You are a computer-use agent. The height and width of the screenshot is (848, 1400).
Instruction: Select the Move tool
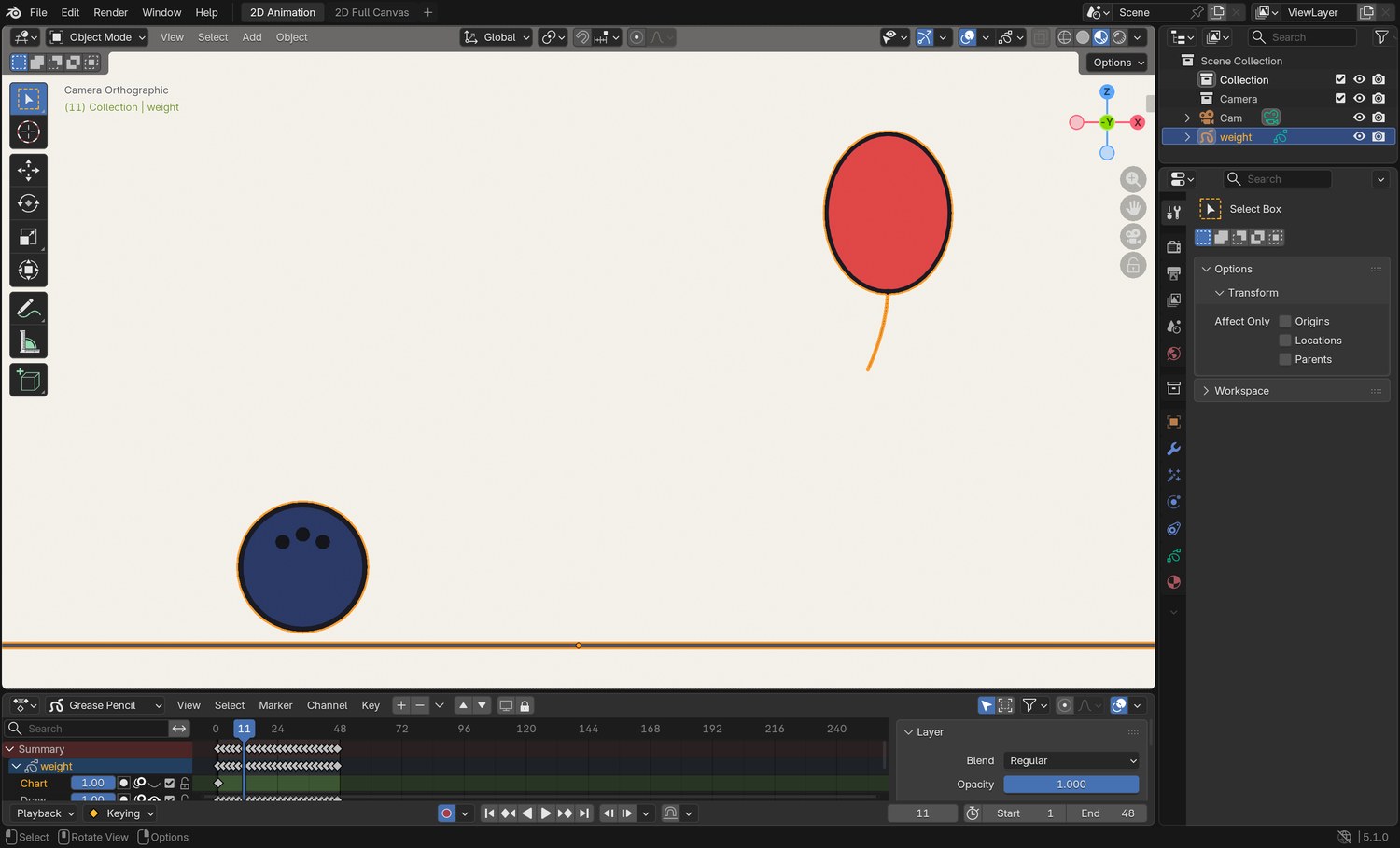[x=28, y=170]
